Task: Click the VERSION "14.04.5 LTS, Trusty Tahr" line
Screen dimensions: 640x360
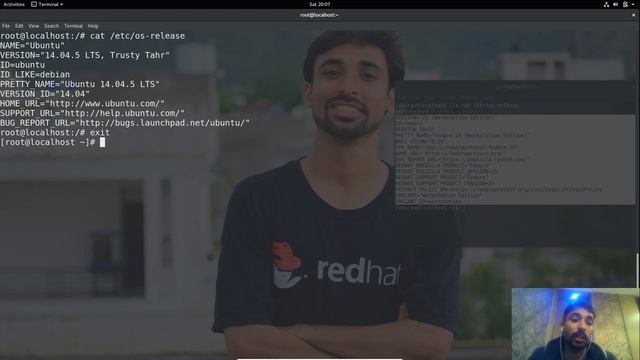Action: (85, 55)
